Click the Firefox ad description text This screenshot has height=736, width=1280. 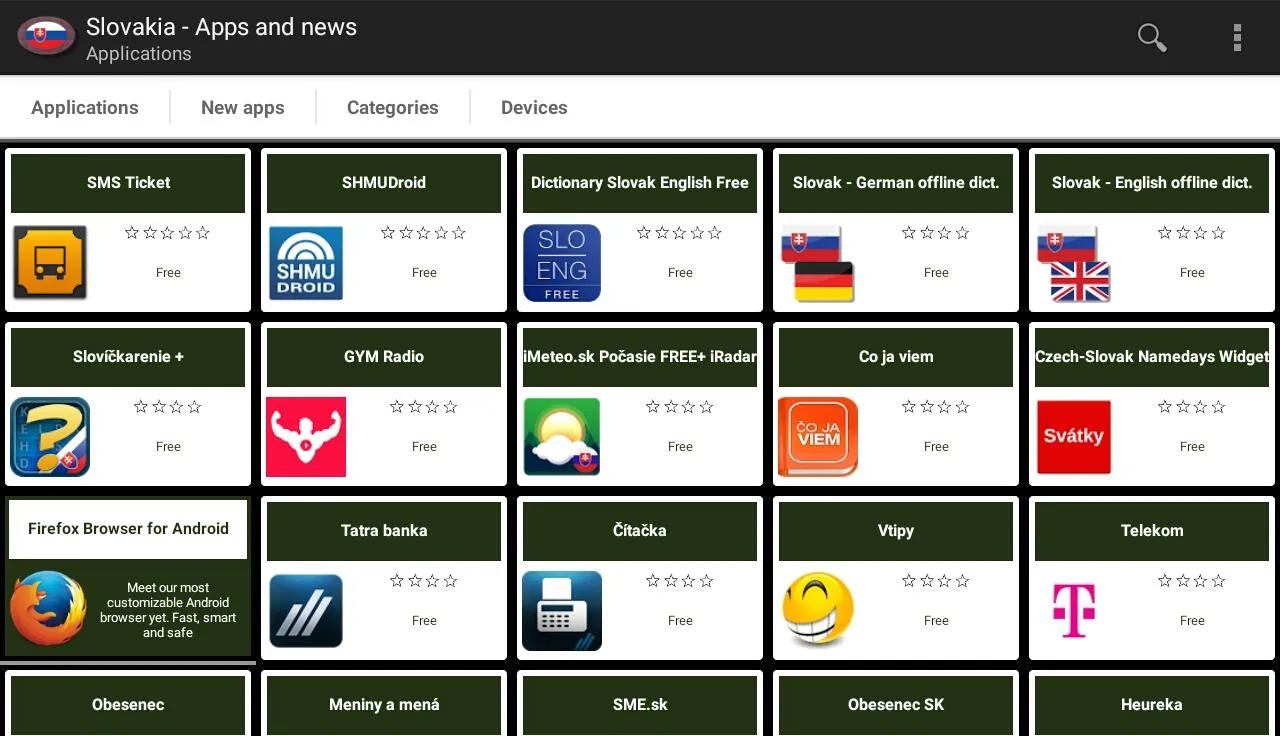tap(168, 610)
